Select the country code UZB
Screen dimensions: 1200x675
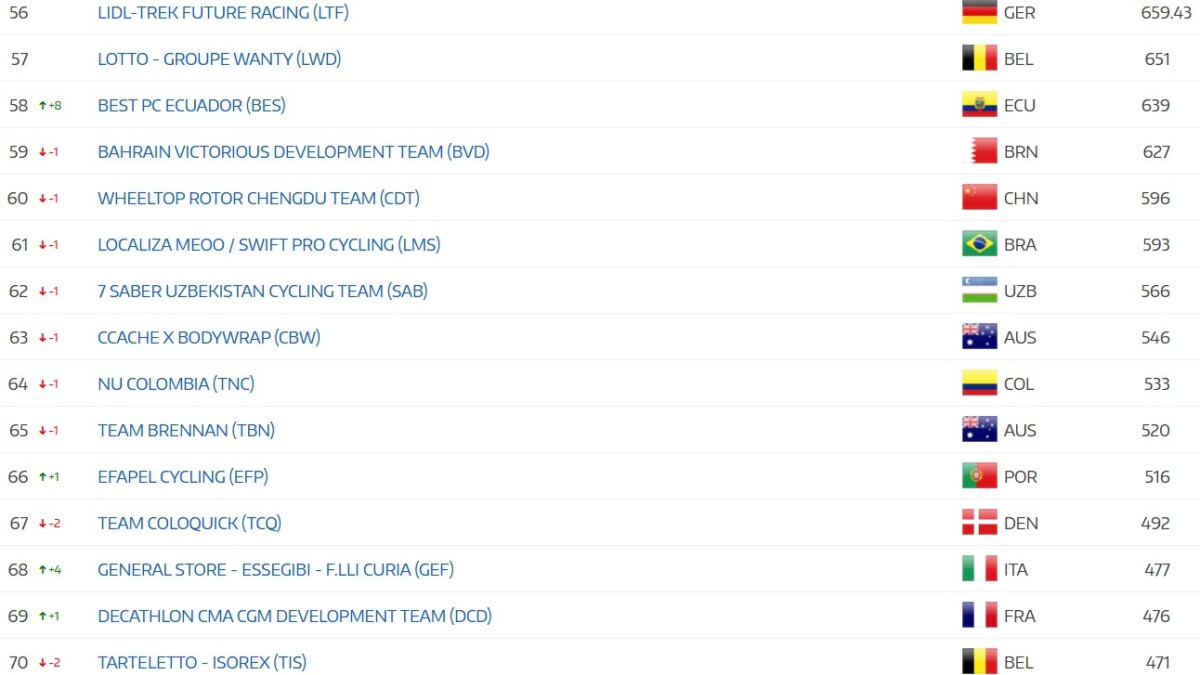point(1020,291)
